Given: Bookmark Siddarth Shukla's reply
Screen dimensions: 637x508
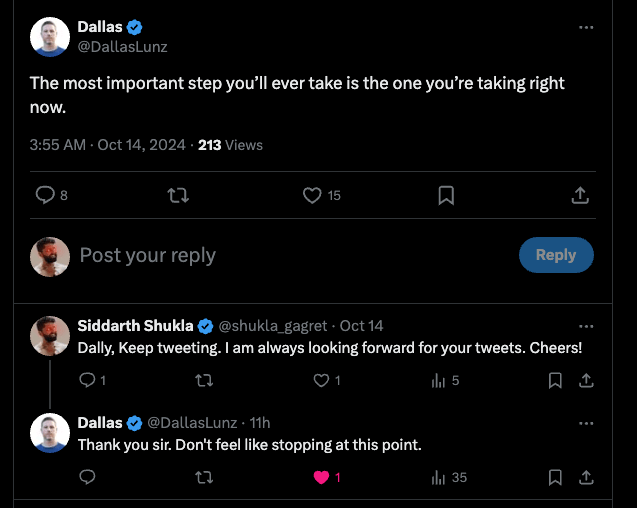Looking at the screenshot, I should tap(556, 380).
